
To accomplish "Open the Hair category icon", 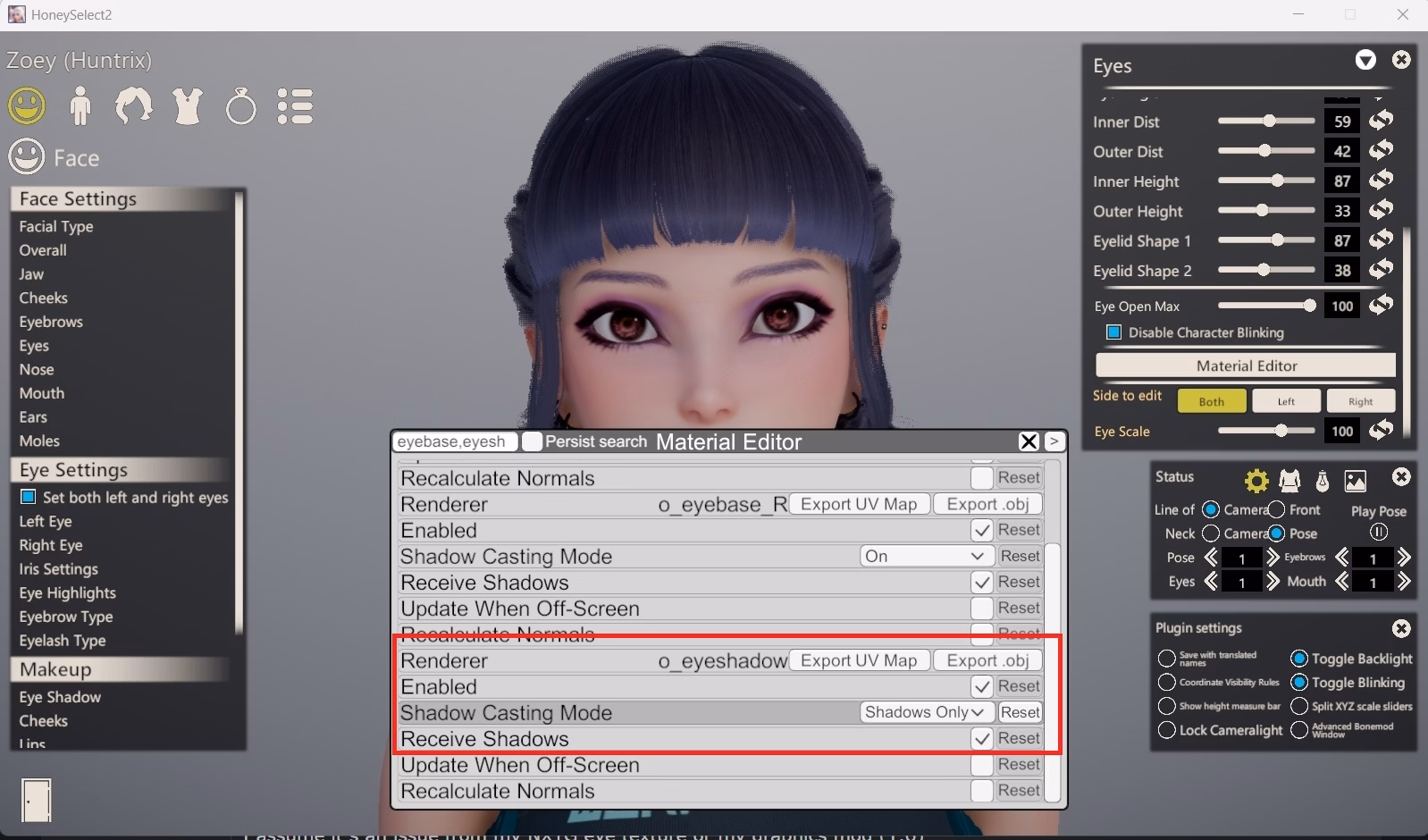I will tap(133, 106).
